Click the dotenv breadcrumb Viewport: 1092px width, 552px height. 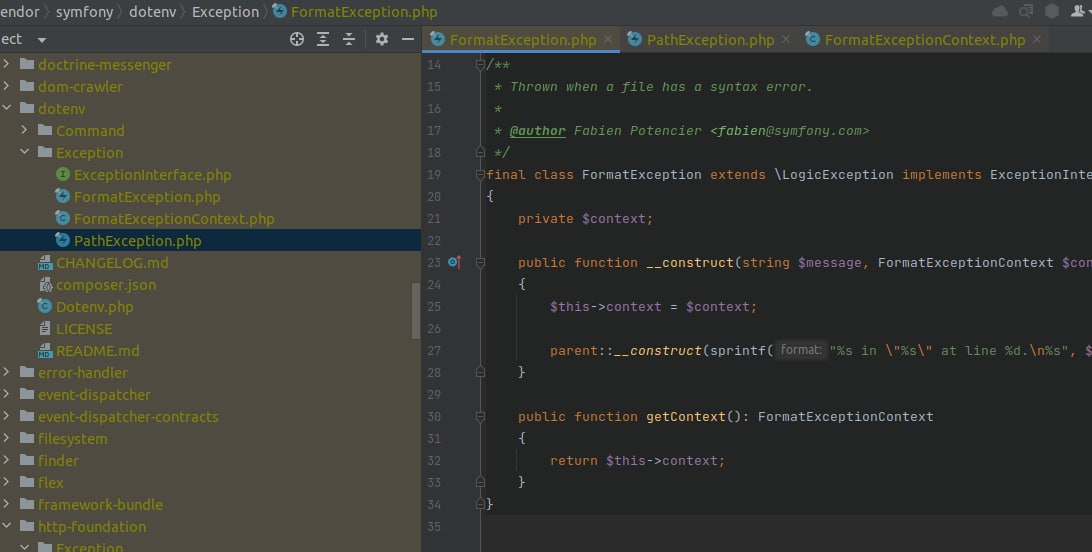point(153,12)
